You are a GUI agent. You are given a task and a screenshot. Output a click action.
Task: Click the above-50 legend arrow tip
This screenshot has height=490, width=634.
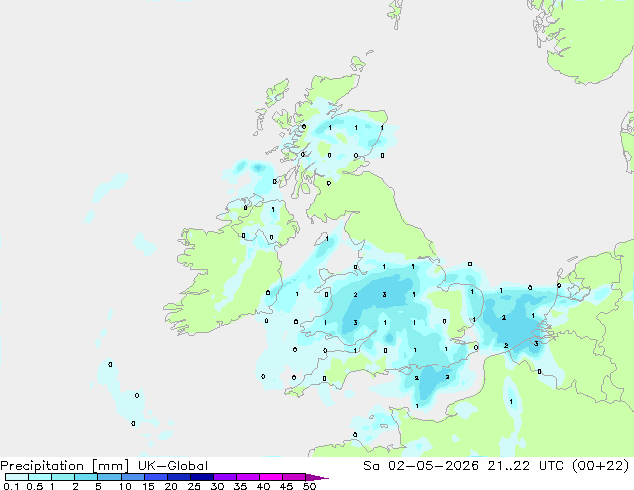coord(317,477)
